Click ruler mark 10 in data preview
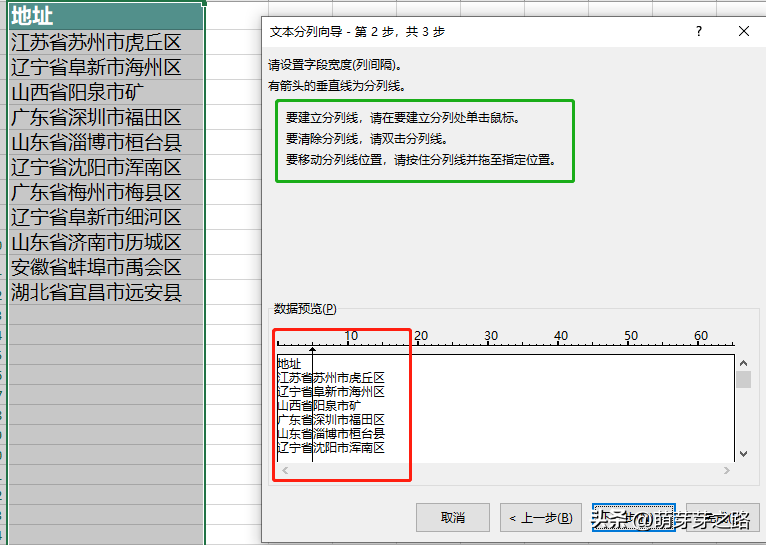This screenshot has width=766, height=545. pos(351,336)
